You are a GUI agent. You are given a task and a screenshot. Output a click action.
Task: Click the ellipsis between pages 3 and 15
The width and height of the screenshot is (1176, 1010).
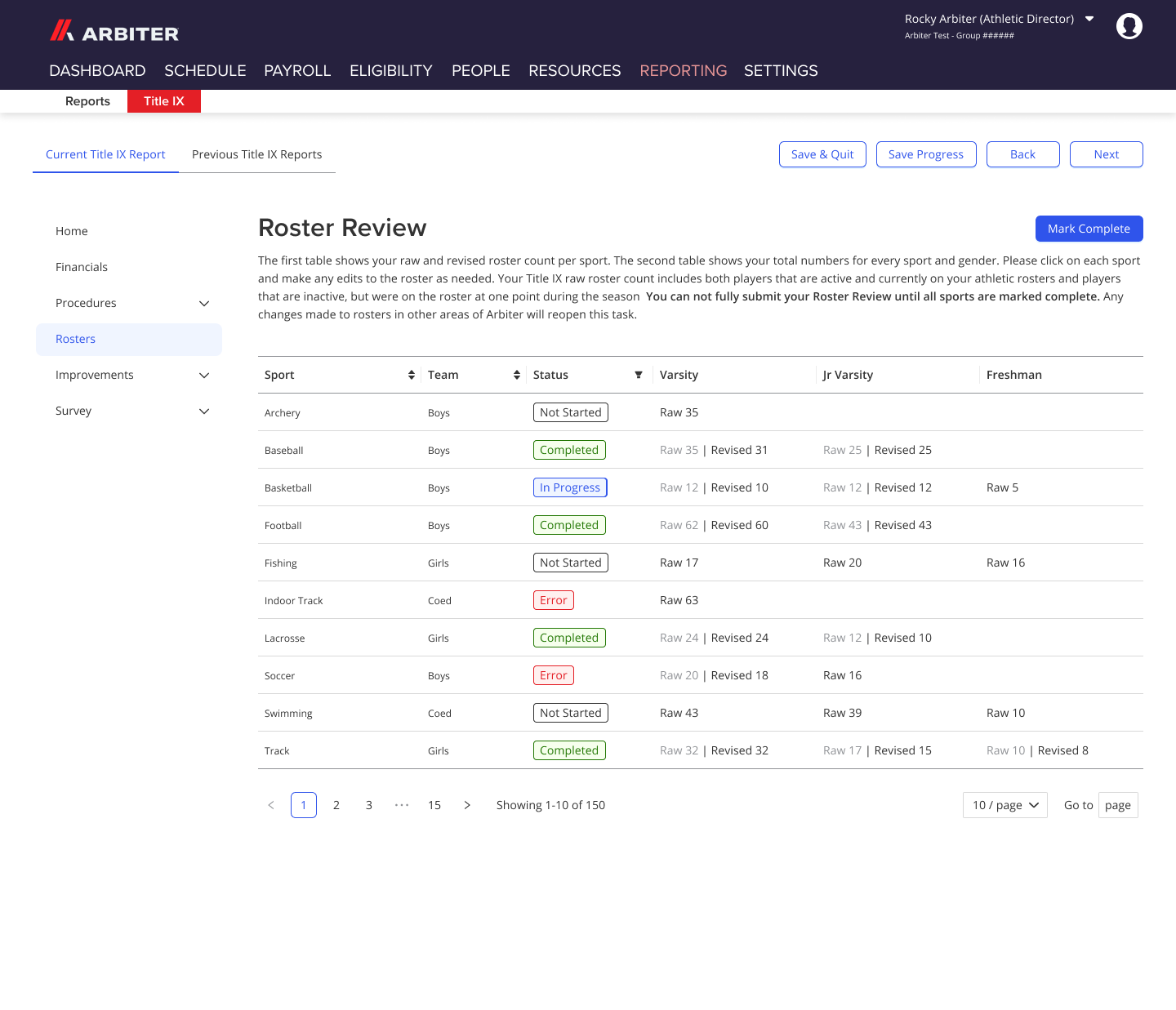click(402, 805)
